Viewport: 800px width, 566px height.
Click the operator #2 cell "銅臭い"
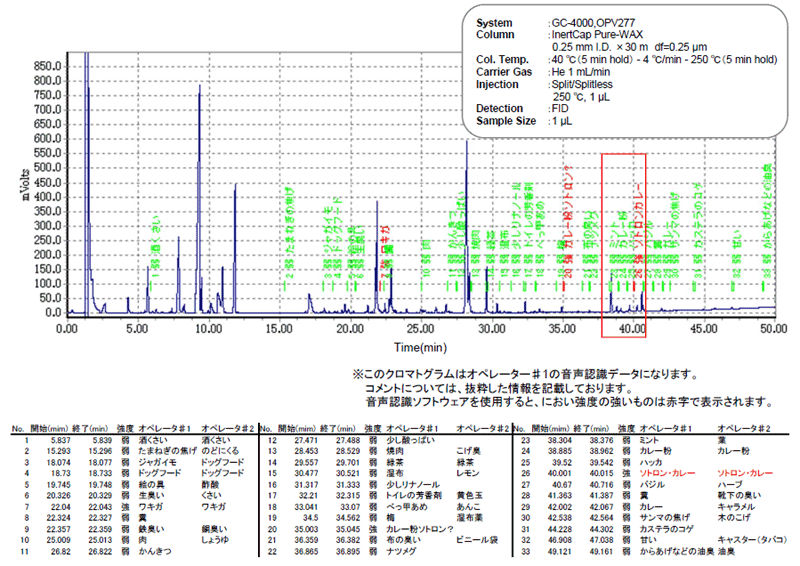click(x=214, y=529)
